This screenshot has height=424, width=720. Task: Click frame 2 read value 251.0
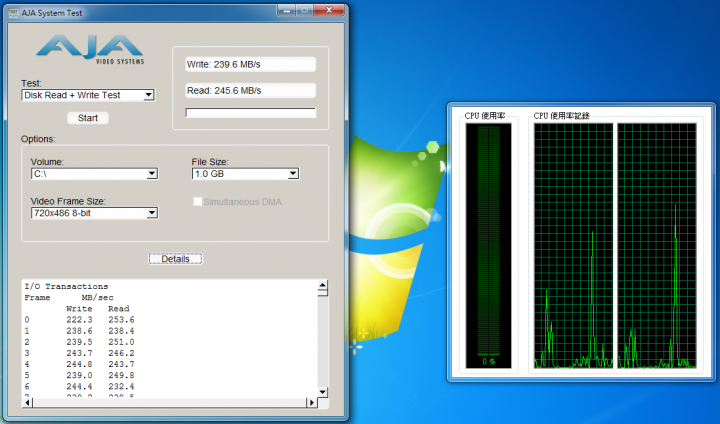point(121,342)
